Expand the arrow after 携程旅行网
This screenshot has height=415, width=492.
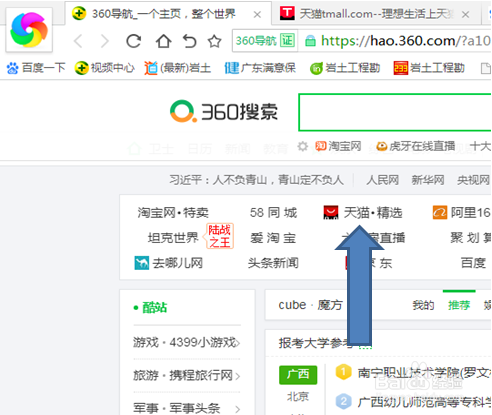click(238, 376)
